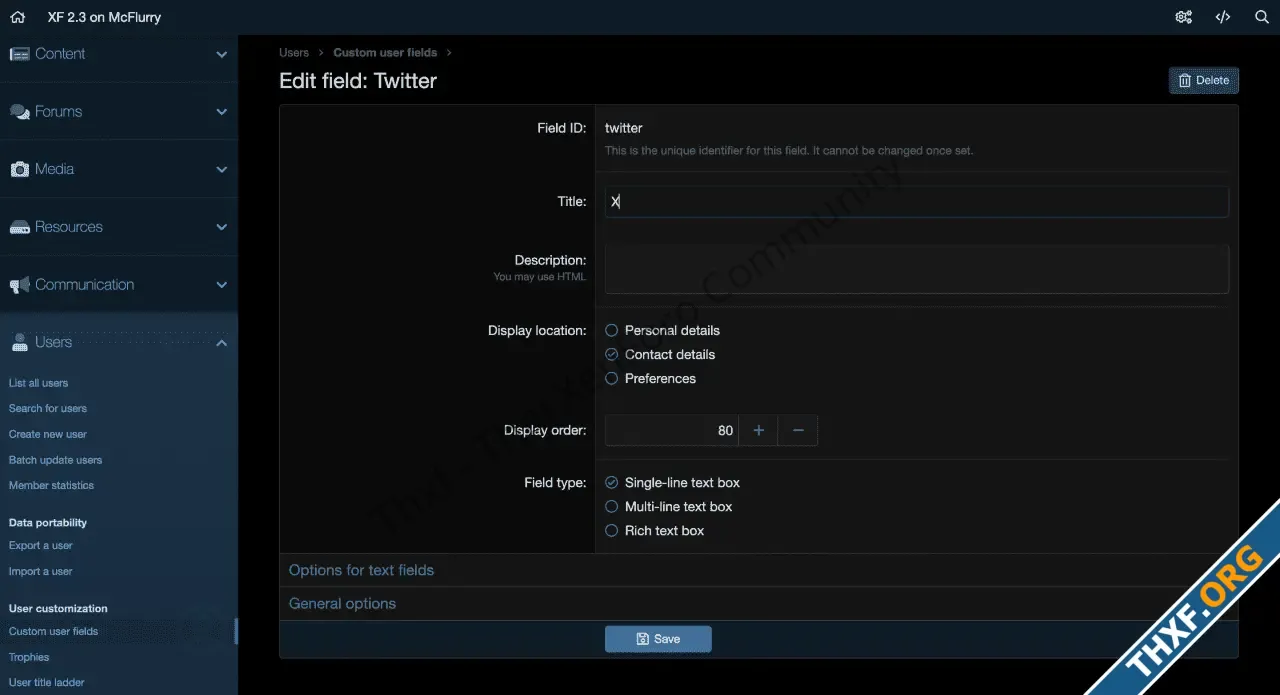
Task: Open the settings gears icon in header
Action: [x=1184, y=17]
